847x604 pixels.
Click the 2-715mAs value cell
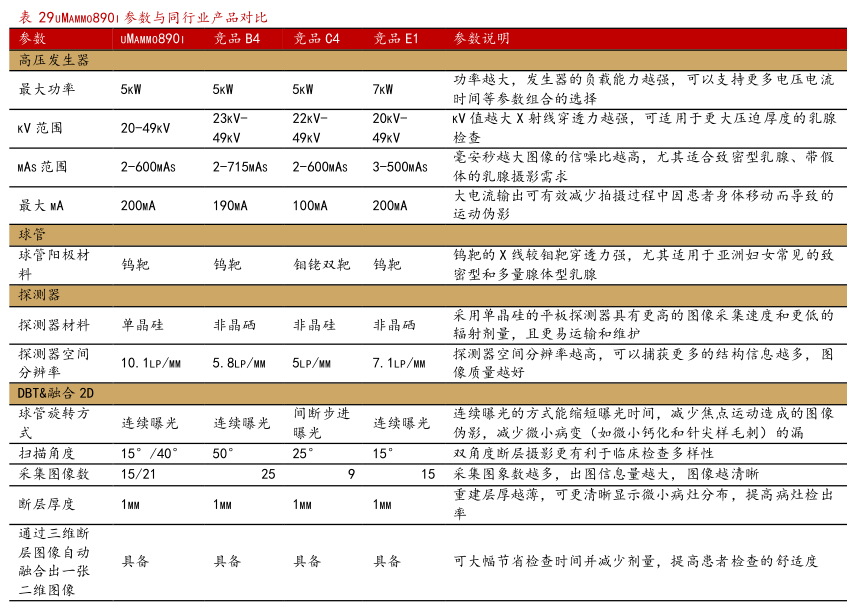(x=240, y=167)
